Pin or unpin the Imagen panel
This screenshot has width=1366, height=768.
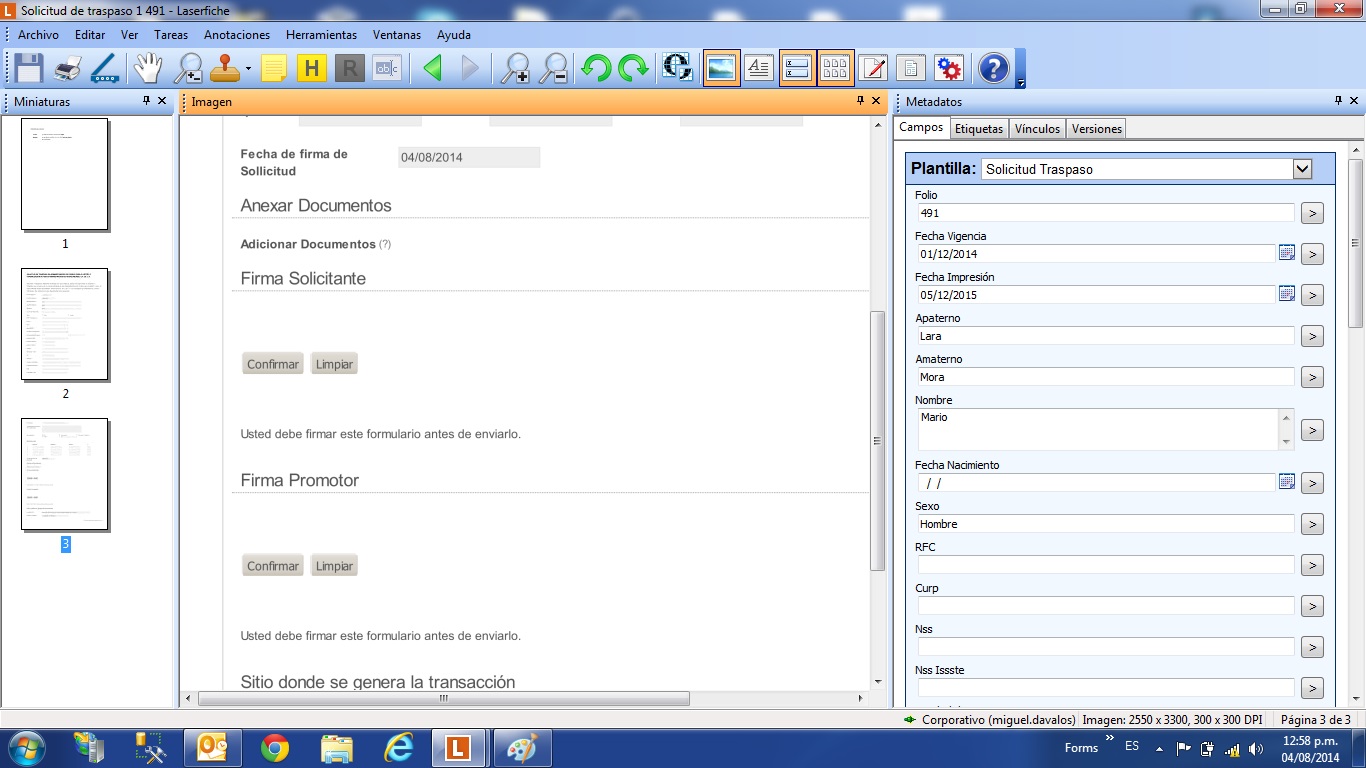pyautogui.click(x=860, y=101)
